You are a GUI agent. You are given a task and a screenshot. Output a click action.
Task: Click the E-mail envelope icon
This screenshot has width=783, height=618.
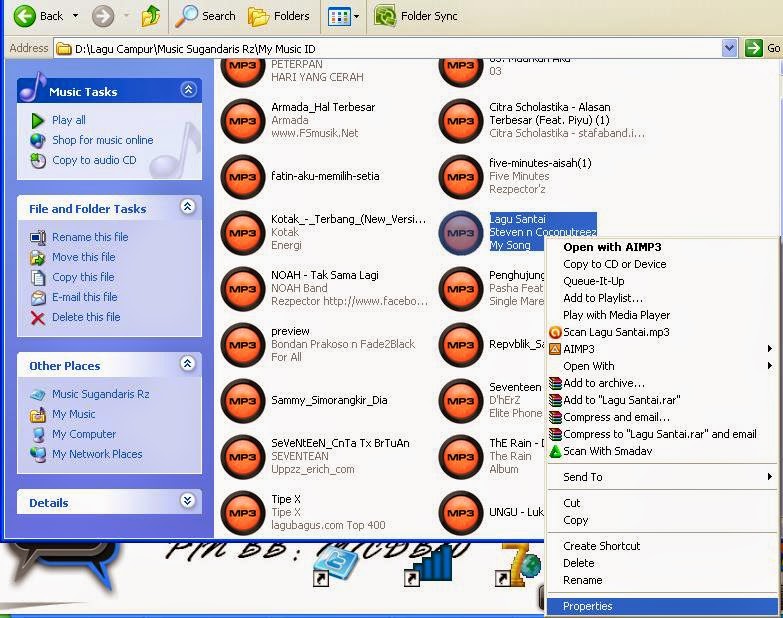click(x=38, y=298)
